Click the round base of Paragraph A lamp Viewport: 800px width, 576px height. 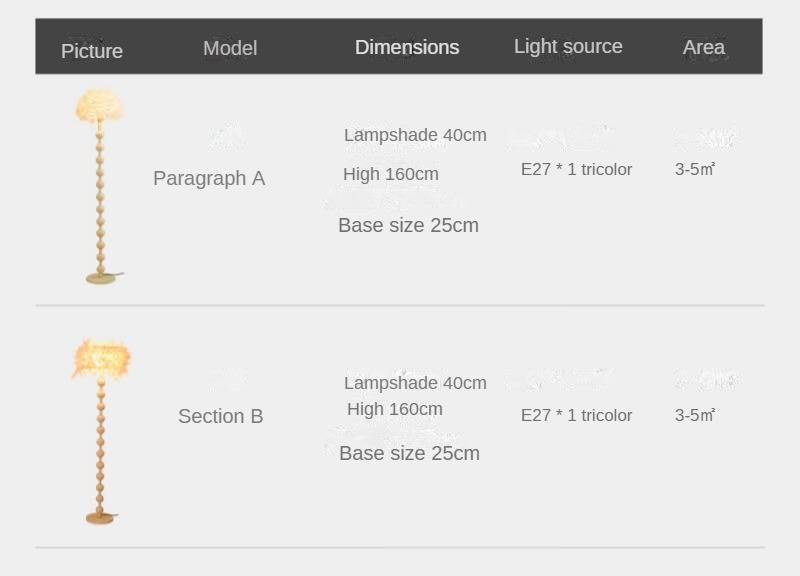[x=101, y=278]
